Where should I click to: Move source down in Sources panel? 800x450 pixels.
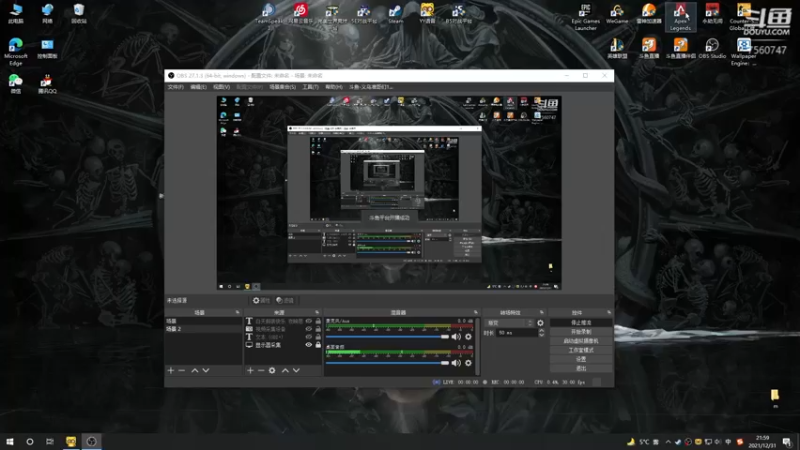(296, 370)
